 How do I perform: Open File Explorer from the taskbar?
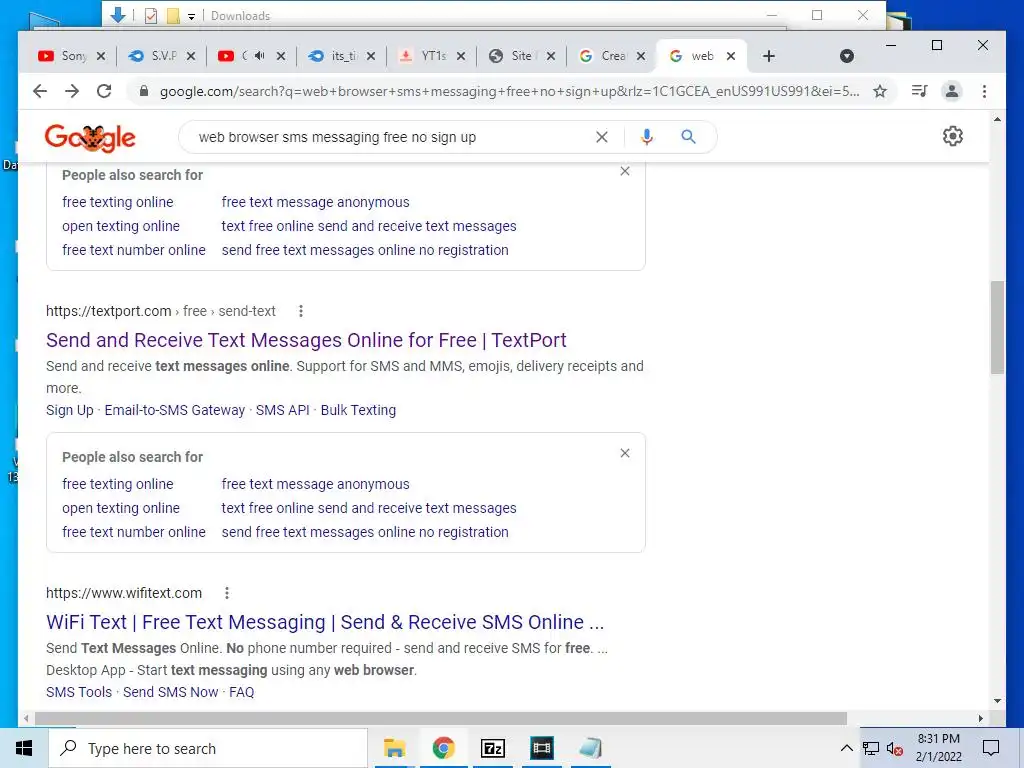coord(394,748)
